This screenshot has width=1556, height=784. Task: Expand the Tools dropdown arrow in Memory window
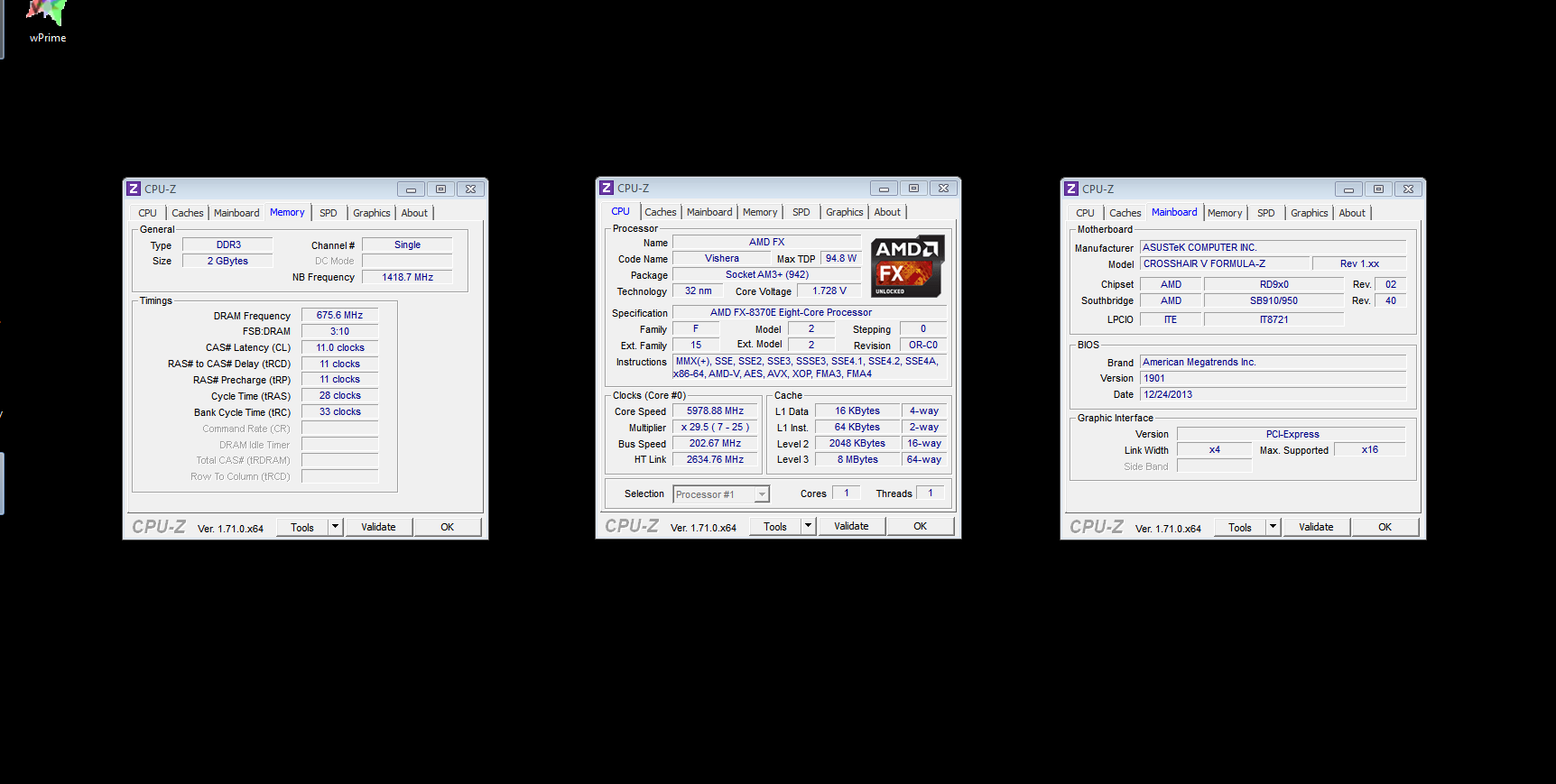(336, 527)
